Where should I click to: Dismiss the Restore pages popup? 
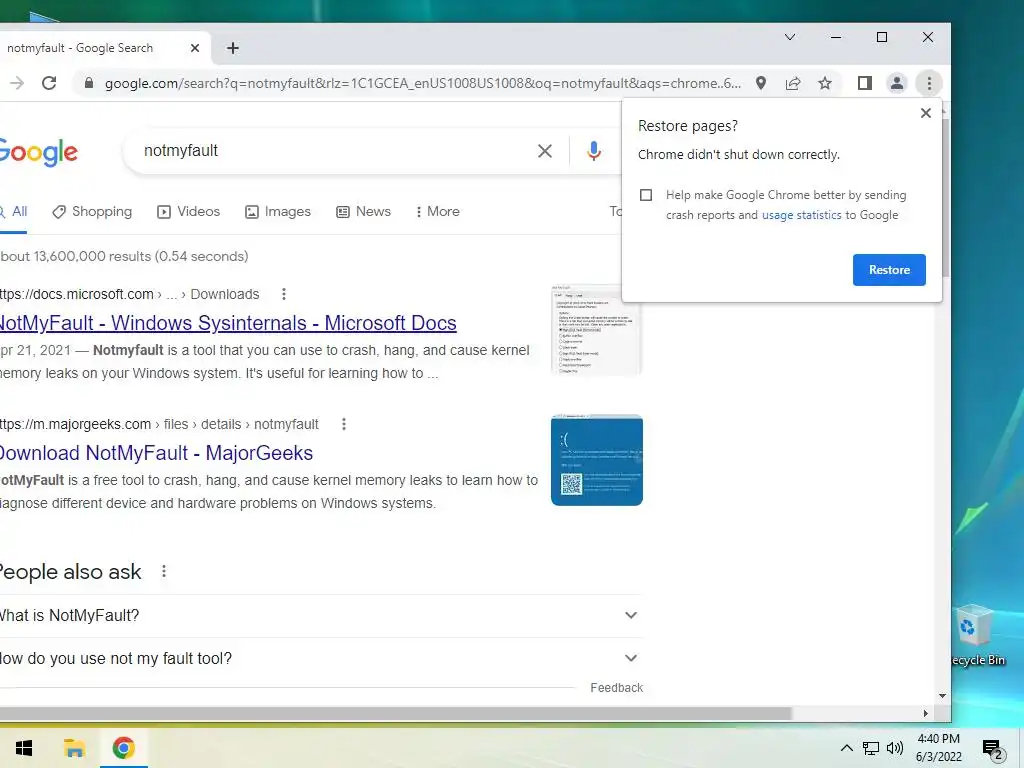(x=925, y=113)
